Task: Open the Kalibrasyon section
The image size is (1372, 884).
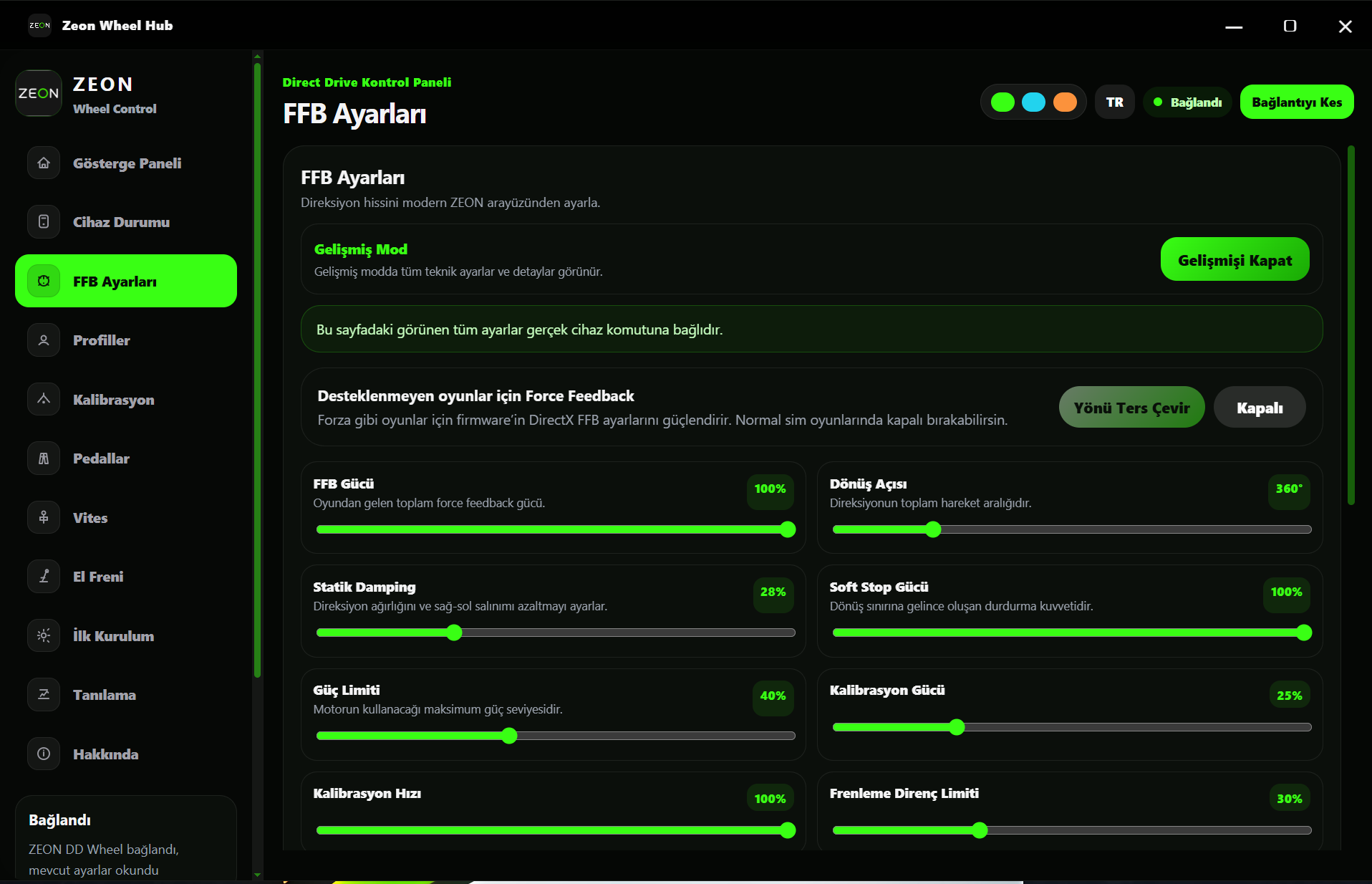Action: pos(126,399)
